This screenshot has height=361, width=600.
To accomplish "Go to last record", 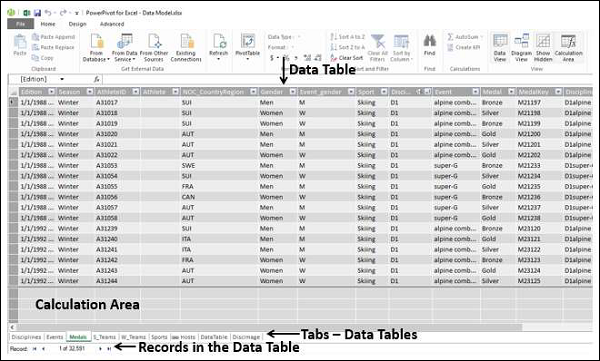I will click(x=109, y=349).
